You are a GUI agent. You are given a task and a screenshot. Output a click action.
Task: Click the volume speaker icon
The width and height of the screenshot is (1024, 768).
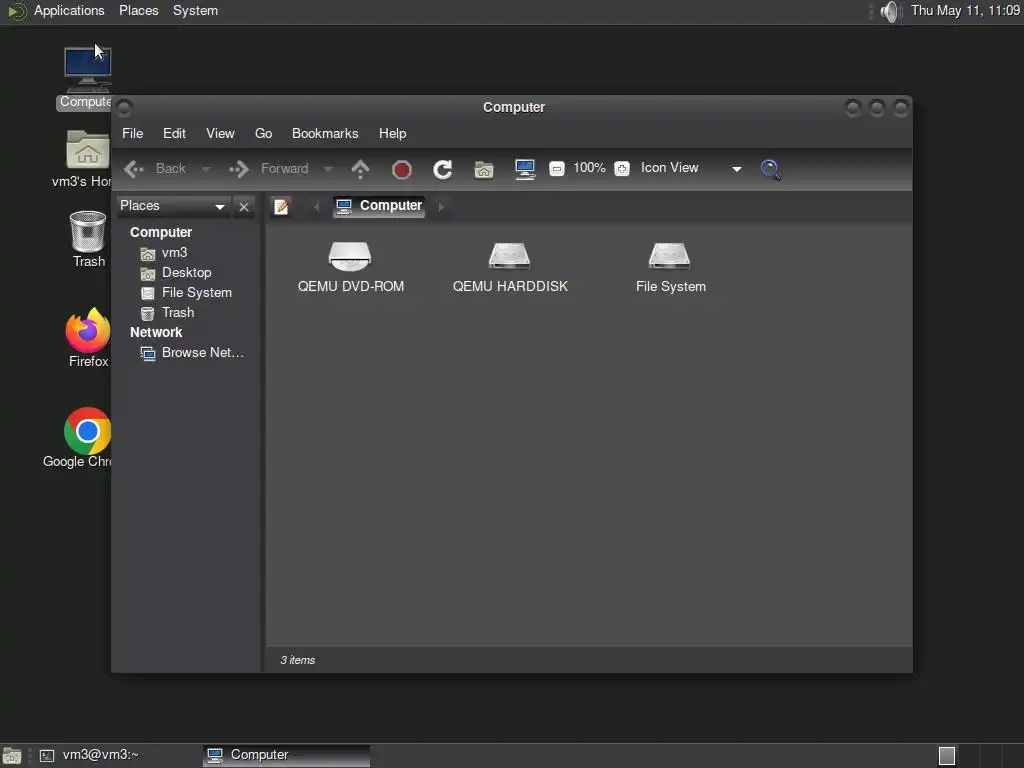[x=889, y=11]
